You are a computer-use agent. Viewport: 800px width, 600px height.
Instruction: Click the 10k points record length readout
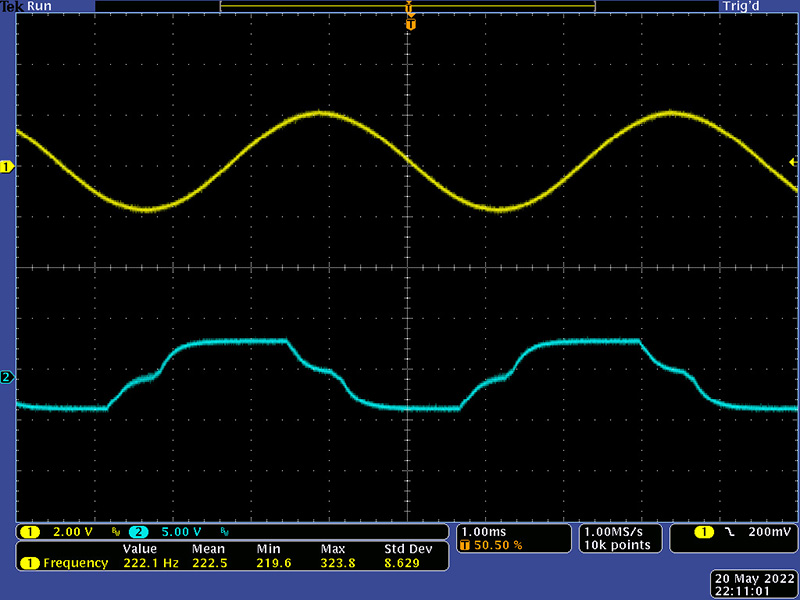pyautogui.click(x=616, y=545)
